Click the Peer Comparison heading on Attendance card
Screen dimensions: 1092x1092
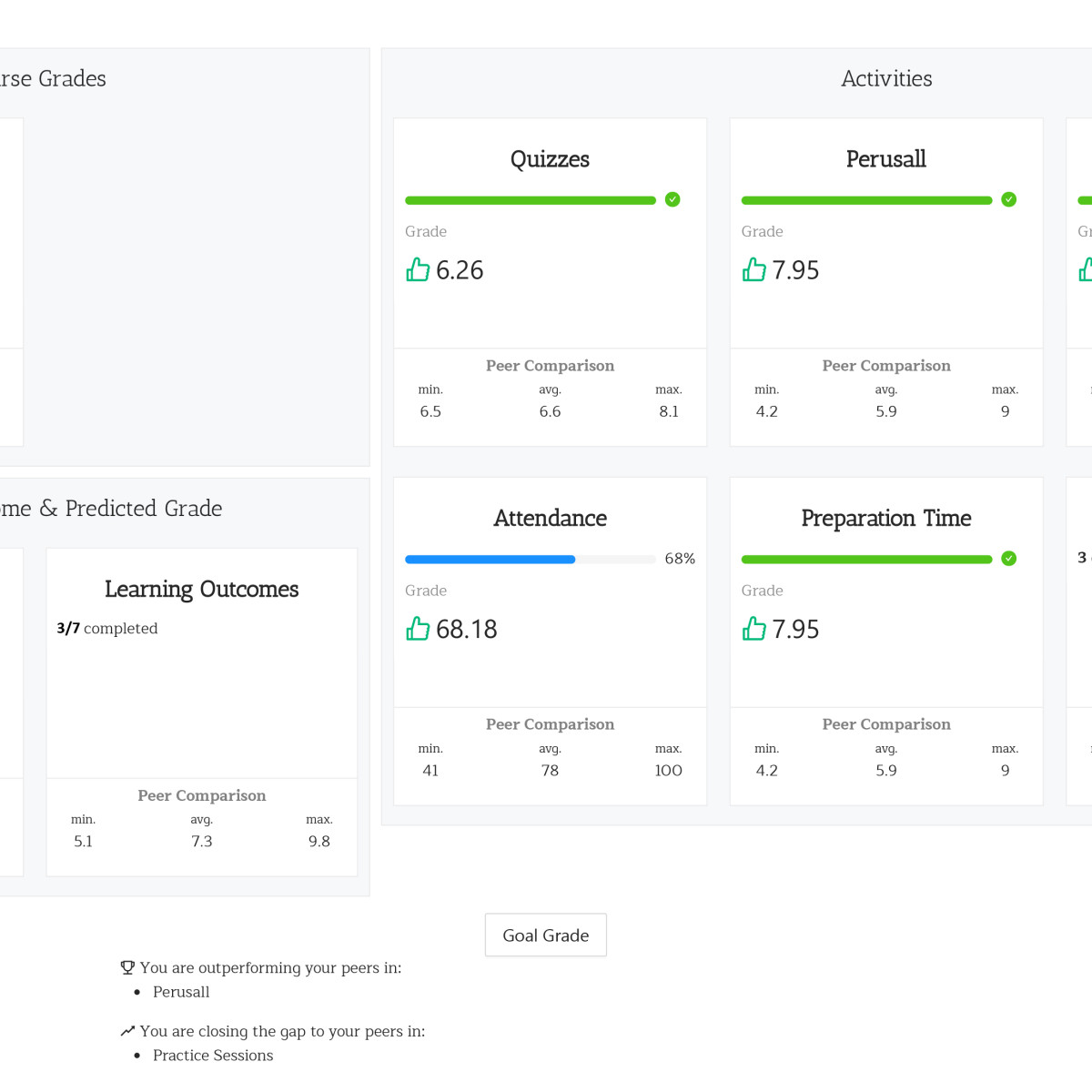click(x=550, y=723)
